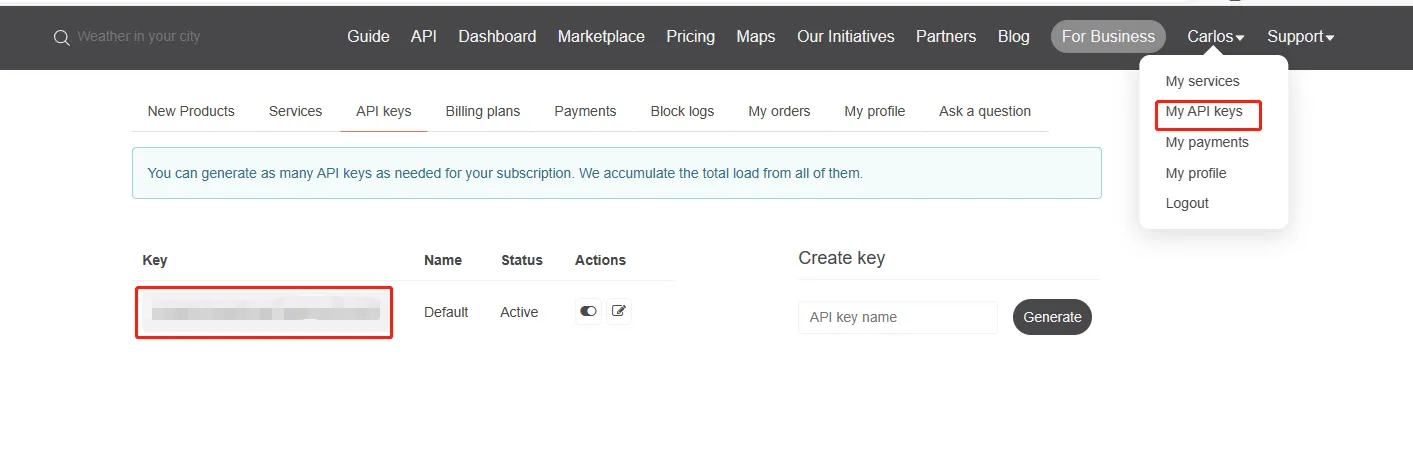This screenshot has width=1413, height=474.
Task: Toggle the Default API key status switch
Action: (x=588, y=311)
